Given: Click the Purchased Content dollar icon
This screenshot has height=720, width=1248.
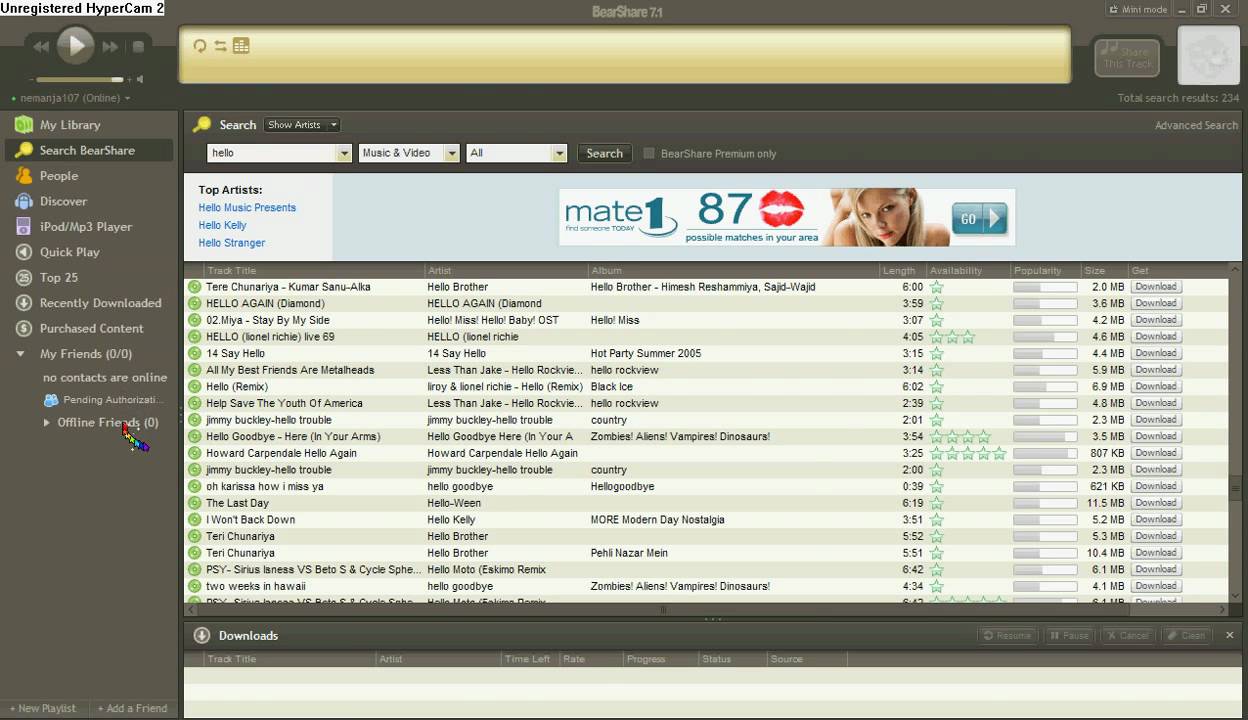Looking at the screenshot, I should point(23,328).
